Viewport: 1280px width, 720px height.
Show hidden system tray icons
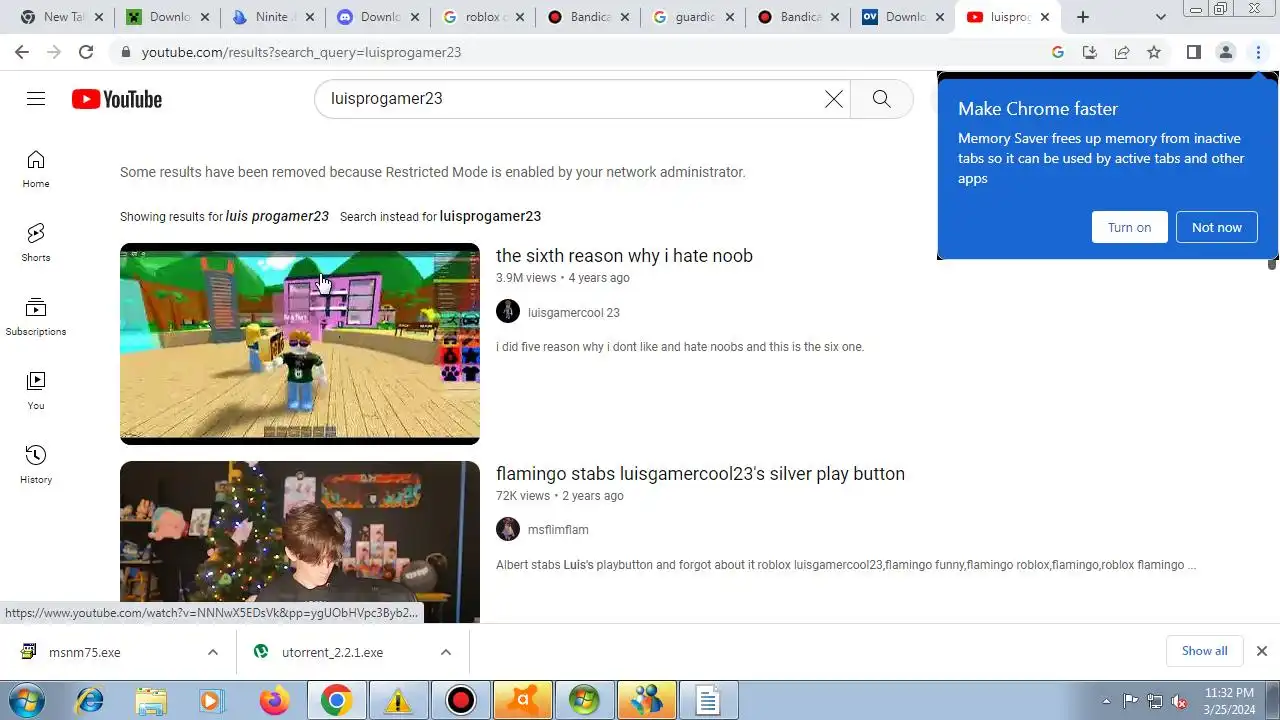click(1106, 701)
